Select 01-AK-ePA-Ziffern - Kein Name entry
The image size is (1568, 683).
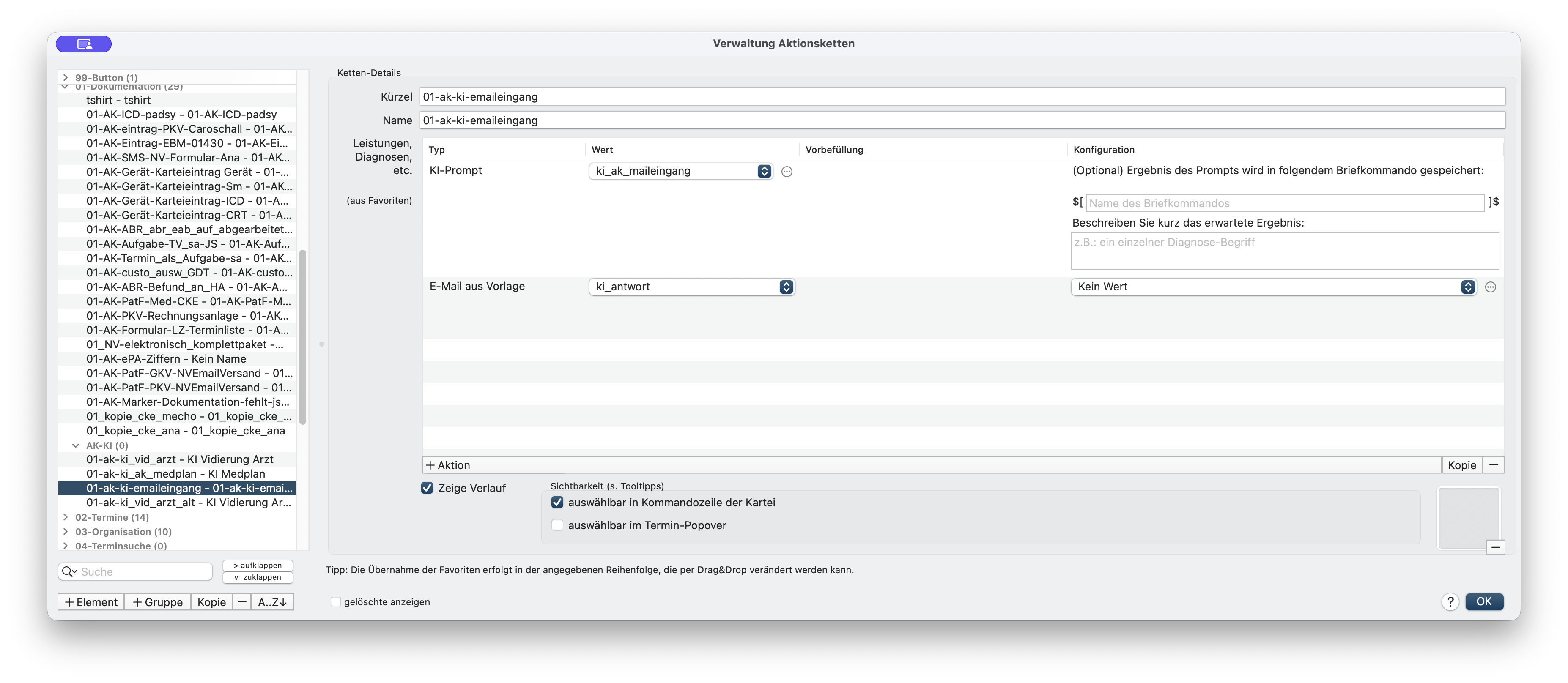[166, 358]
